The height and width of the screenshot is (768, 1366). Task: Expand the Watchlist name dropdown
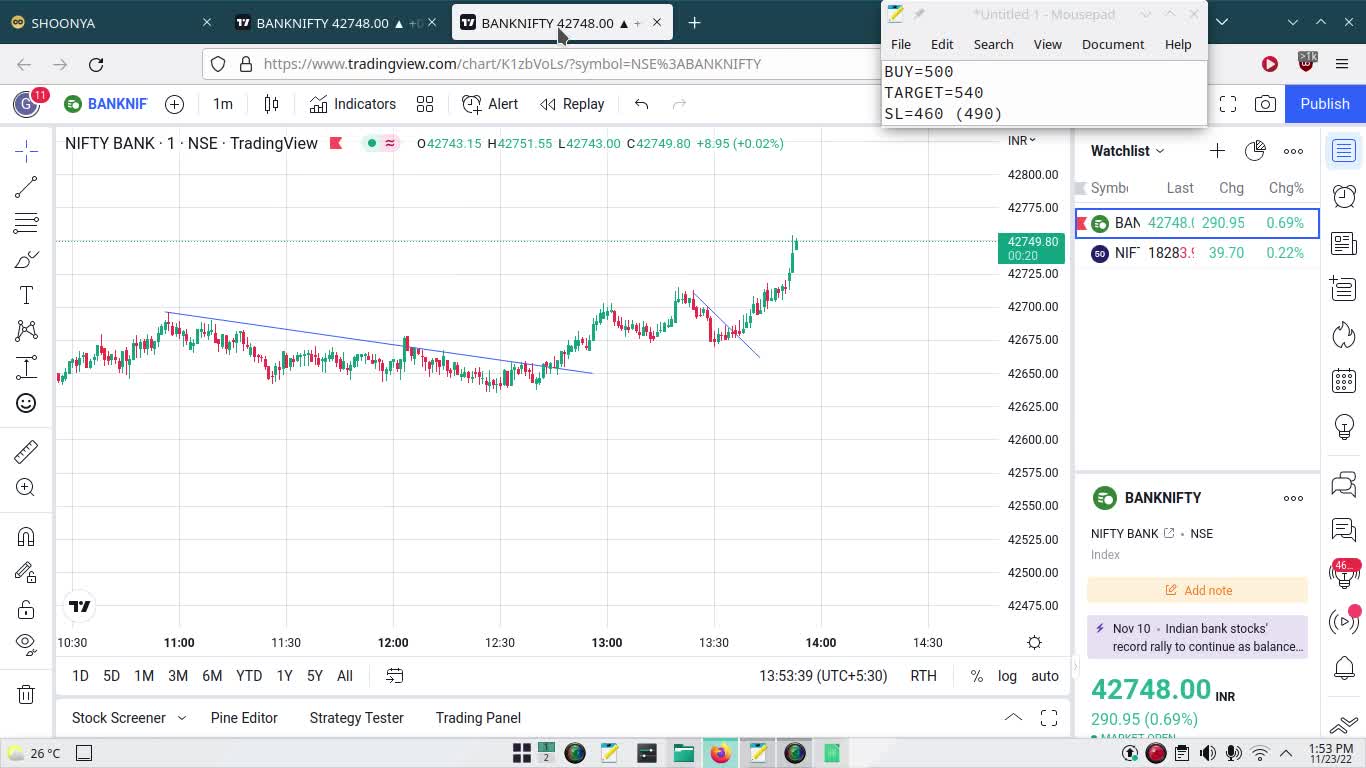pos(1127,151)
